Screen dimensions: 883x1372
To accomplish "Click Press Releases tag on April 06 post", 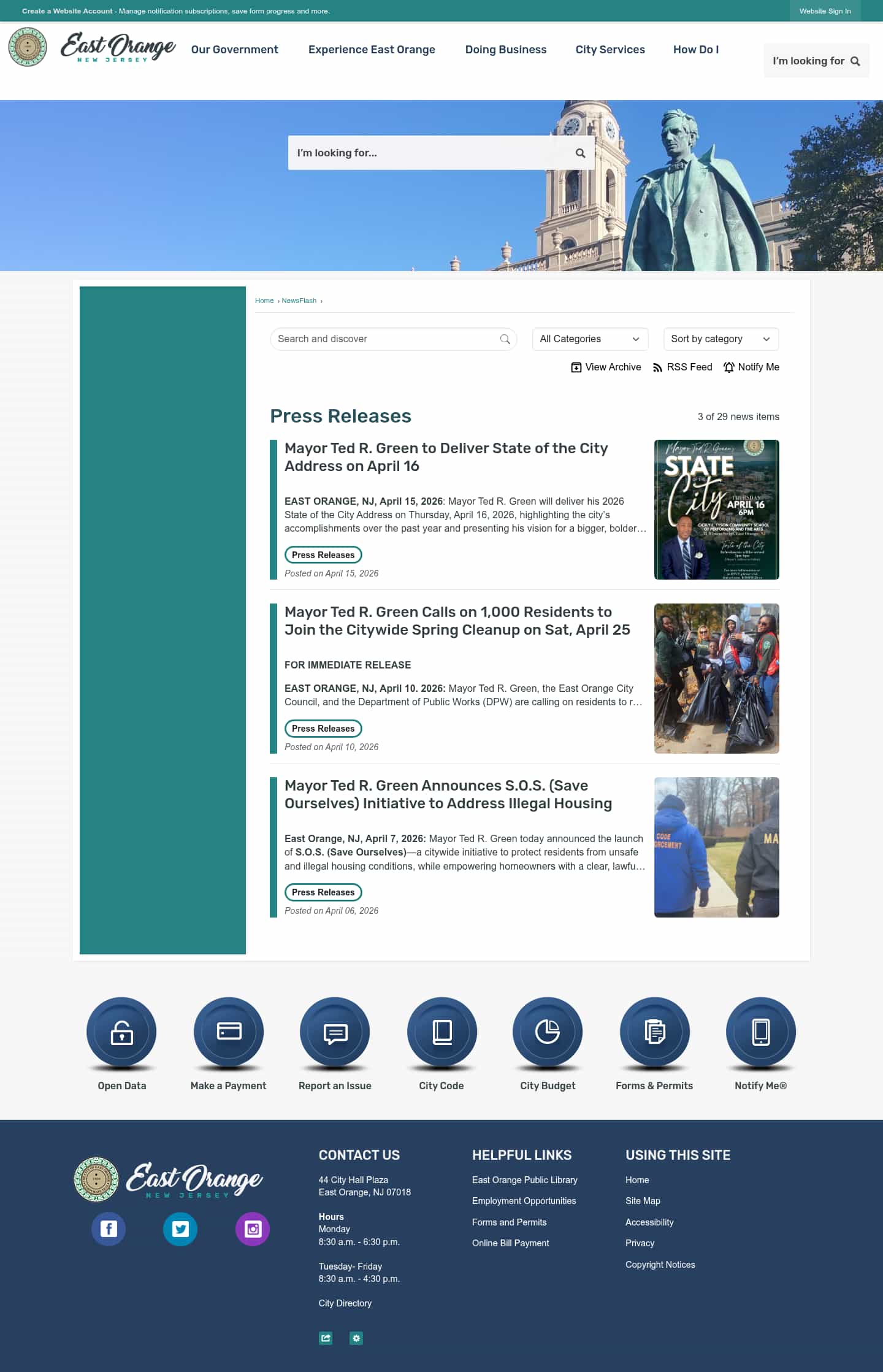I will tap(323, 892).
